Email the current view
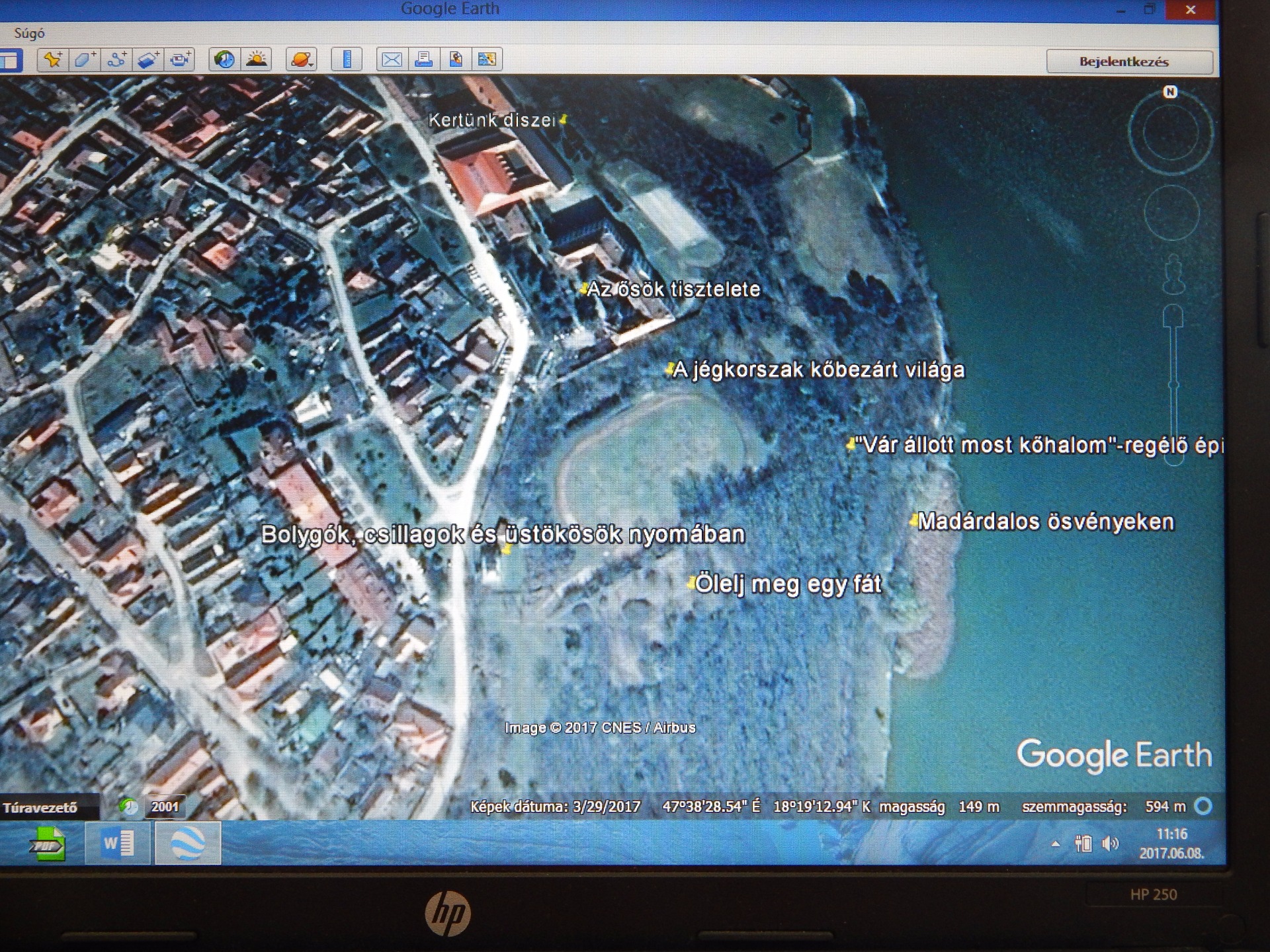The height and width of the screenshot is (952, 1270). 392,60
